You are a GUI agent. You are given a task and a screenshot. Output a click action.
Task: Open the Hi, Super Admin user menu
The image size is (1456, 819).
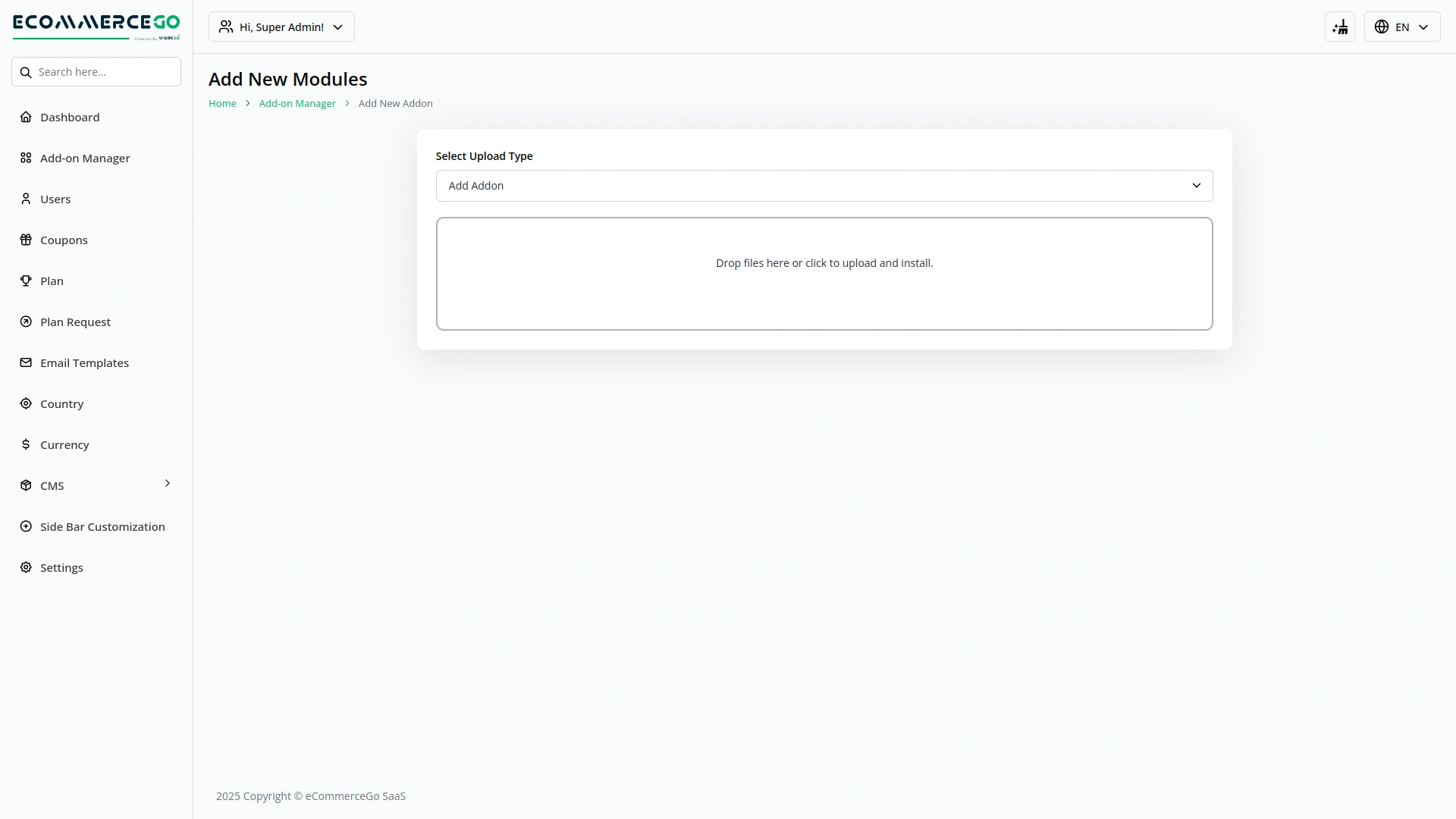(x=281, y=27)
